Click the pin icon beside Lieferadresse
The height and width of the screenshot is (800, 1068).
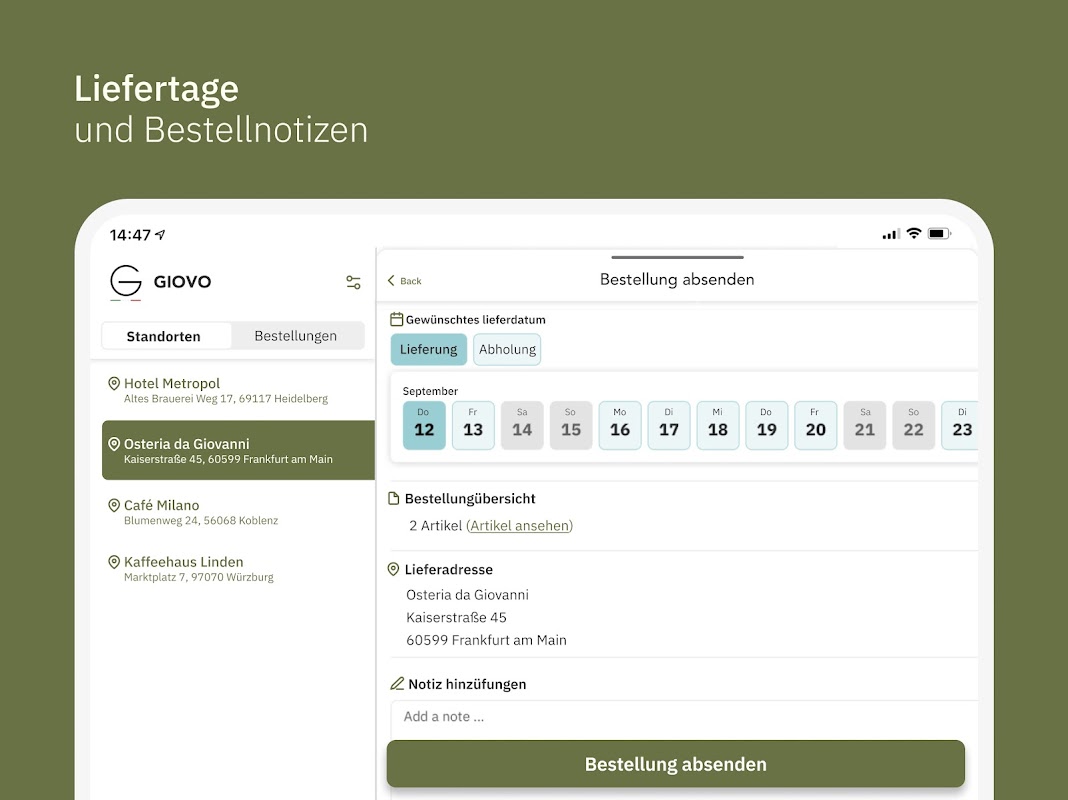[x=393, y=569]
